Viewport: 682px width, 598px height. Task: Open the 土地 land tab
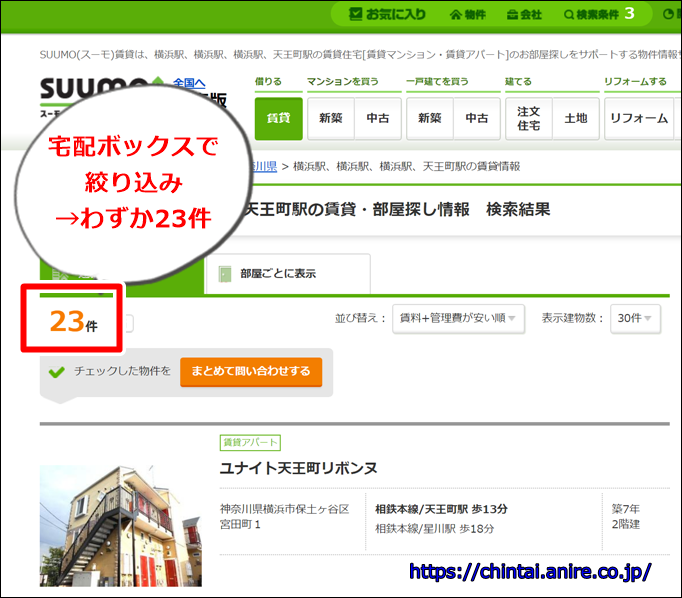pos(576,118)
